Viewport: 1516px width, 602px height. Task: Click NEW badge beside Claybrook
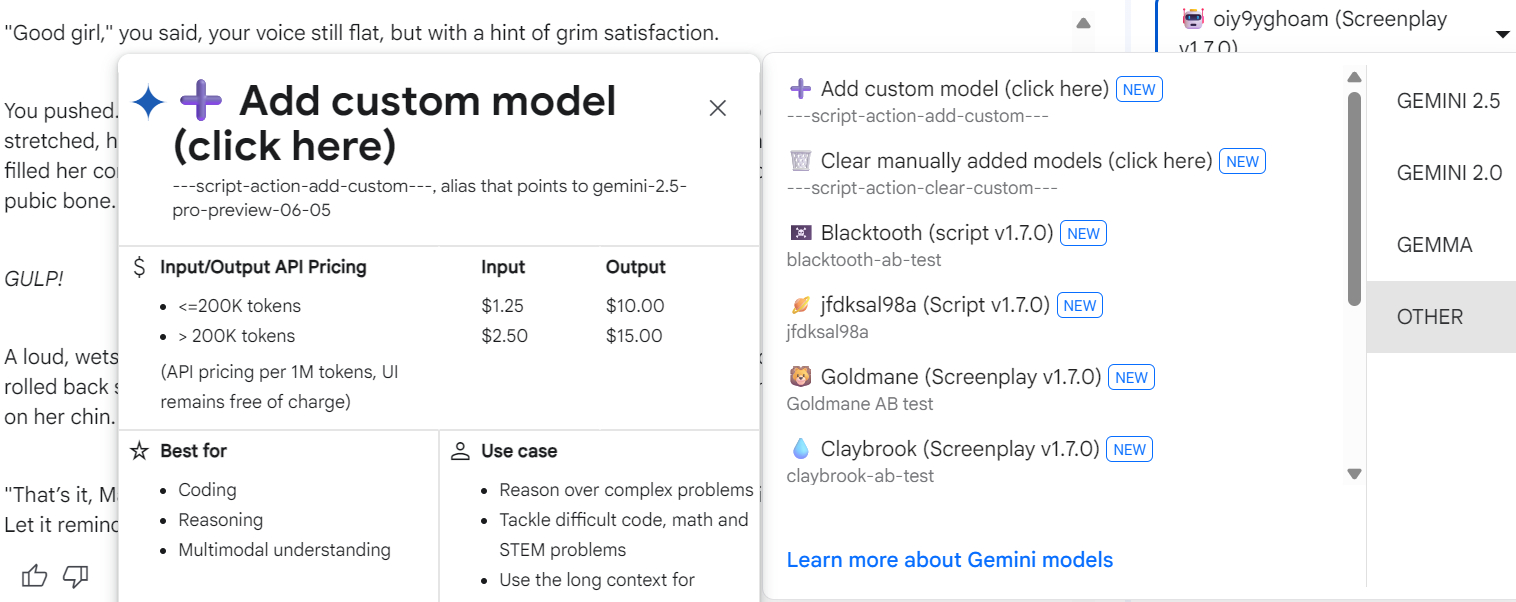[1130, 449]
